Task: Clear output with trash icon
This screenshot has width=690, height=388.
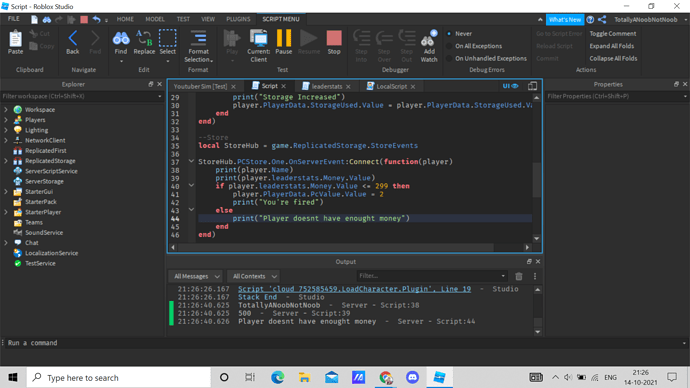Action: (x=519, y=276)
